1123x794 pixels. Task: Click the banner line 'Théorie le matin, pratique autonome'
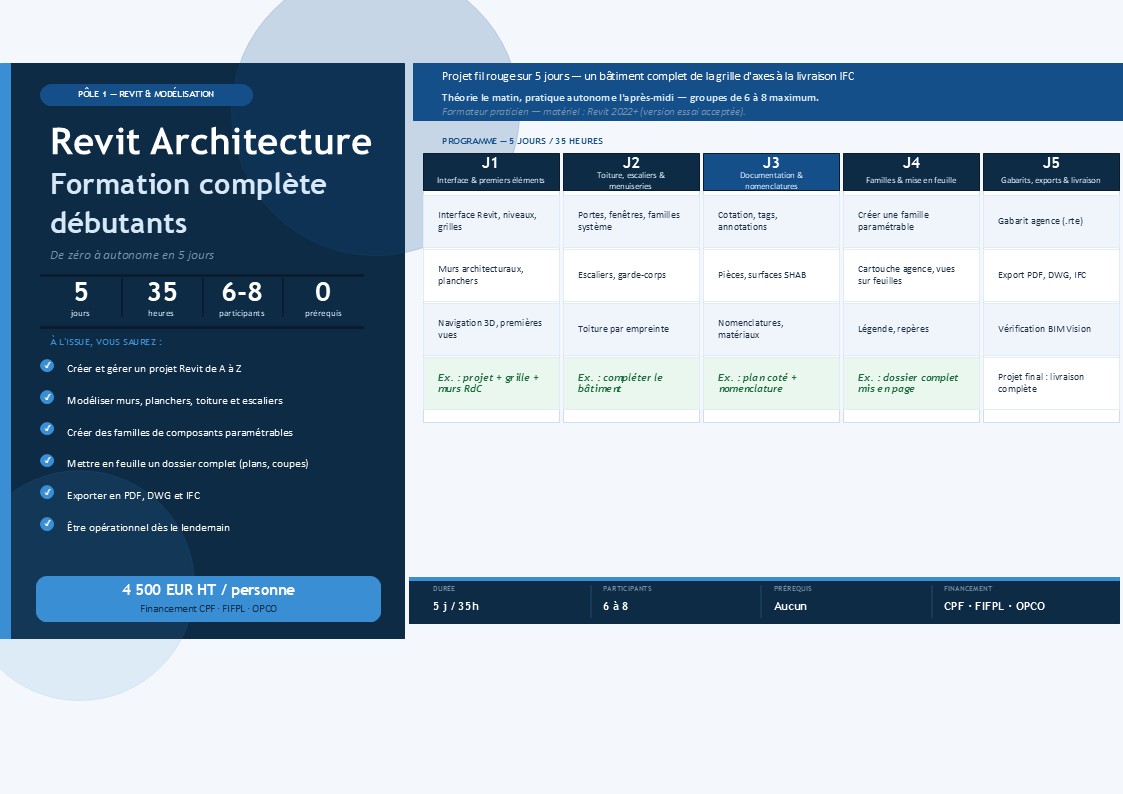point(630,97)
